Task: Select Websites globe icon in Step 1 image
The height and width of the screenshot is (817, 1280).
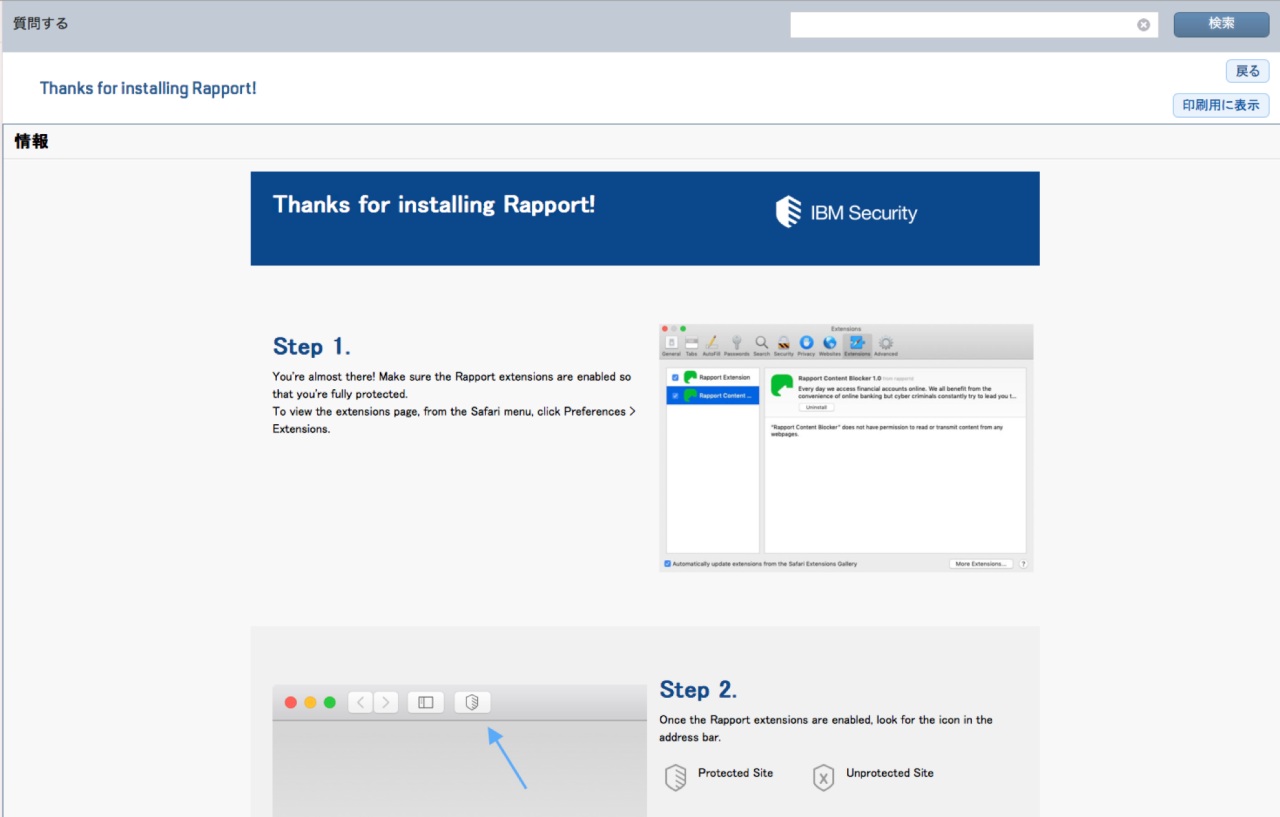Action: click(x=830, y=346)
